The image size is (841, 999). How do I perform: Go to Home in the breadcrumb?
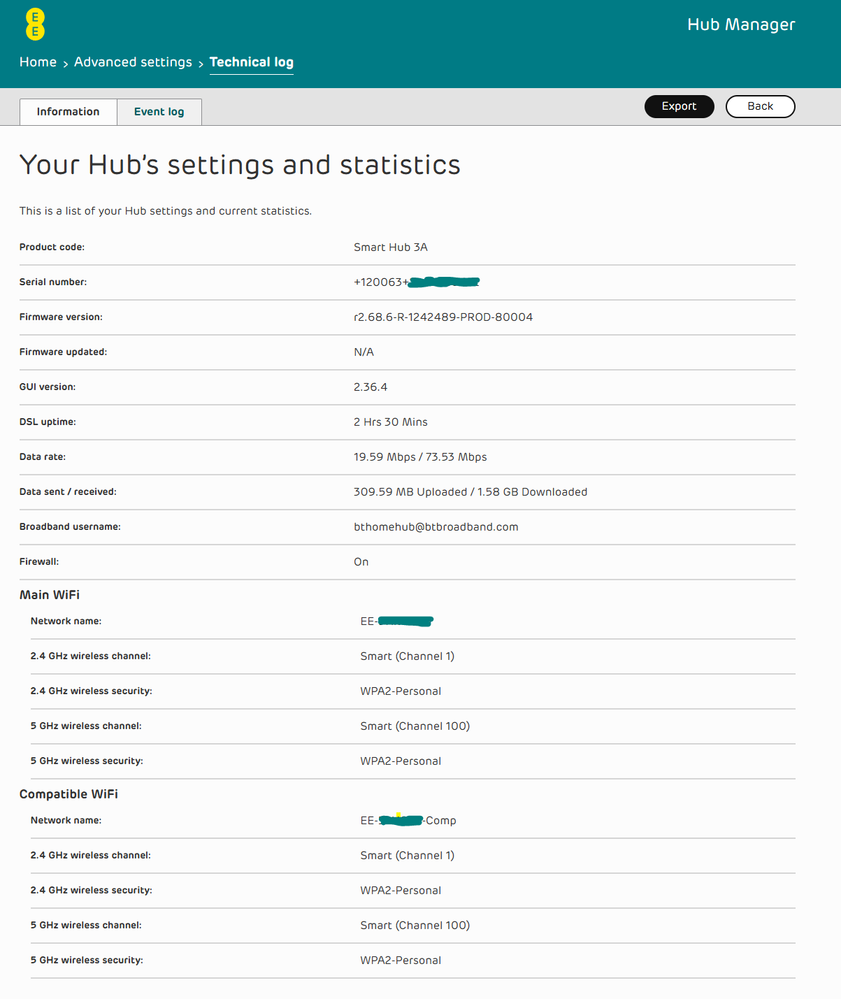pos(38,62)
